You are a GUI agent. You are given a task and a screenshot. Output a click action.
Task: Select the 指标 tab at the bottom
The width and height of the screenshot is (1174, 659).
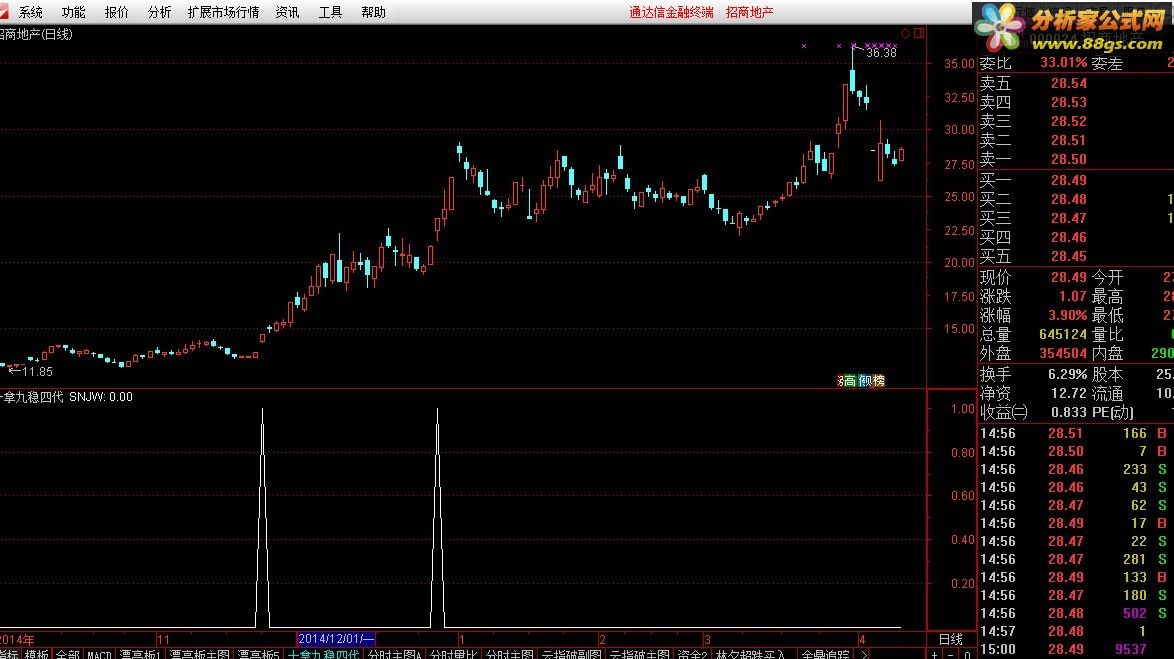point(9,655)
